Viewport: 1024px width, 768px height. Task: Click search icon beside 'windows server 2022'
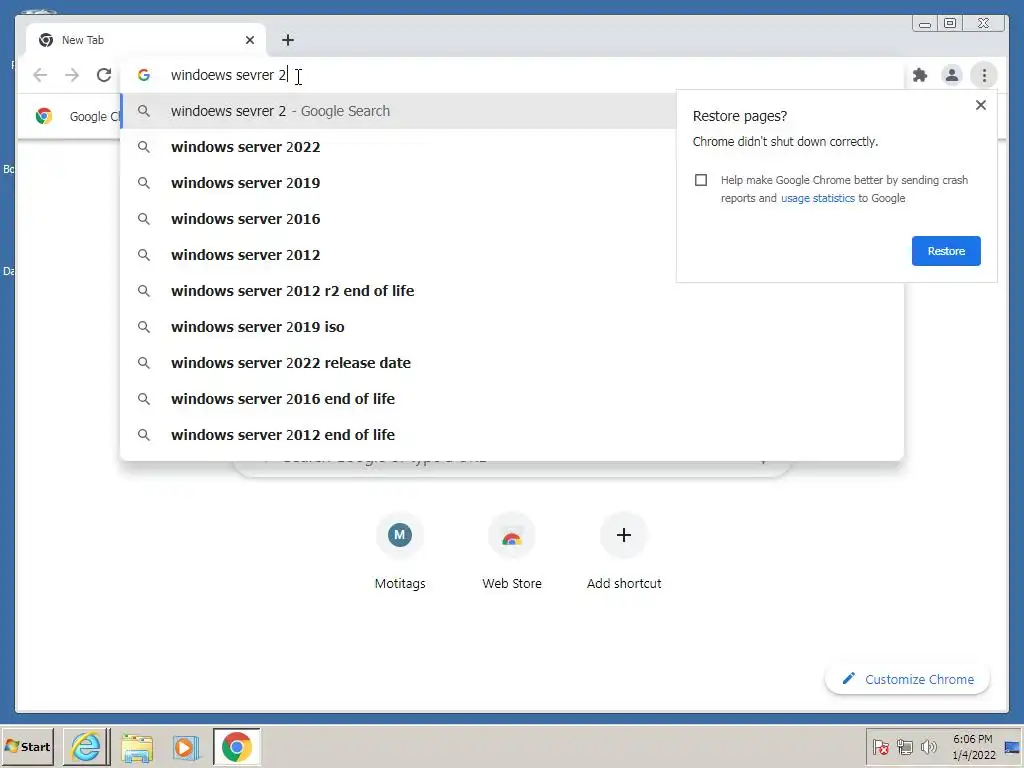144,147
